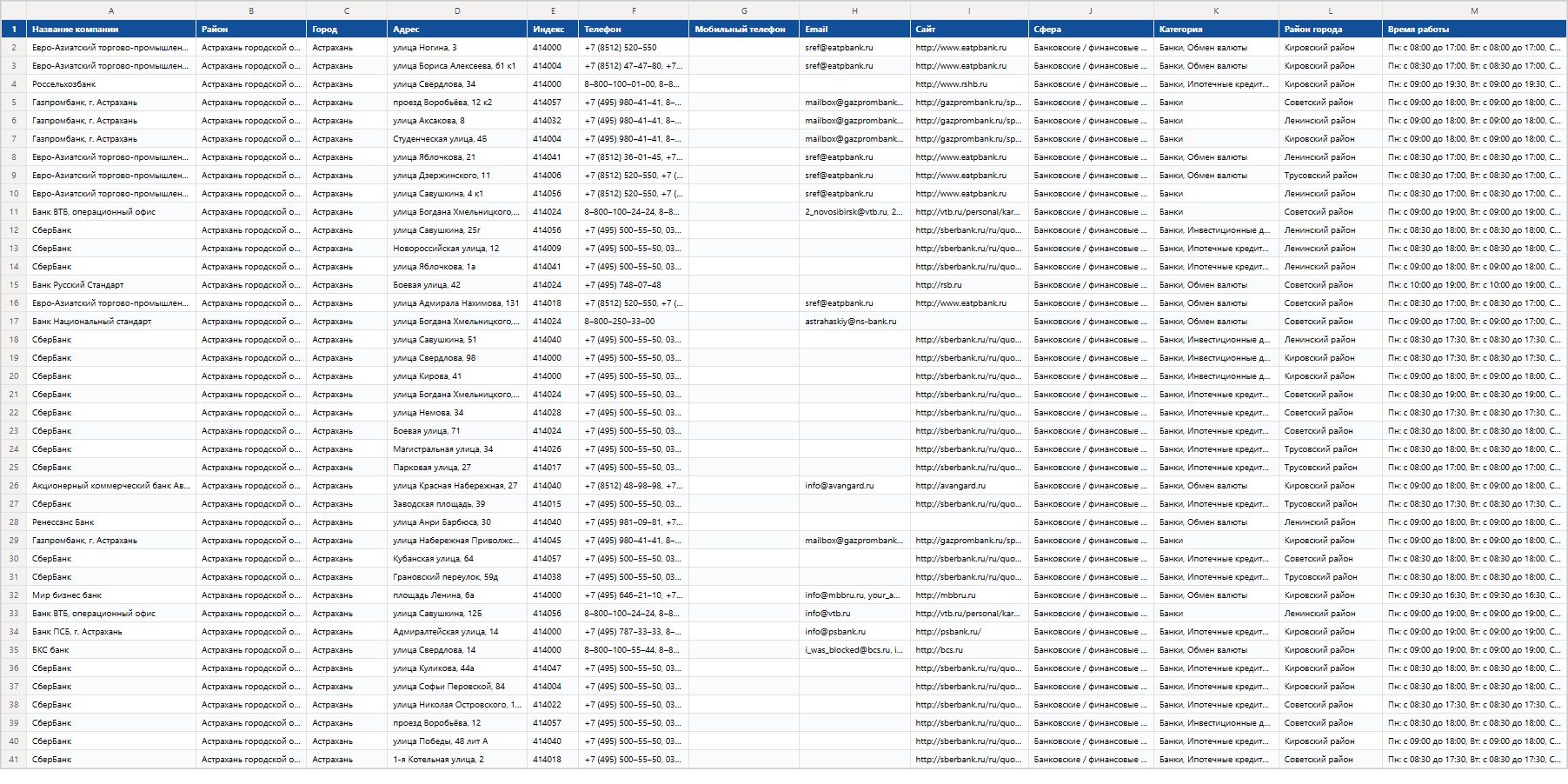Click address 'улица Ногина, 3'
The width and height of the screenshot is (1568, 784).
457,48
